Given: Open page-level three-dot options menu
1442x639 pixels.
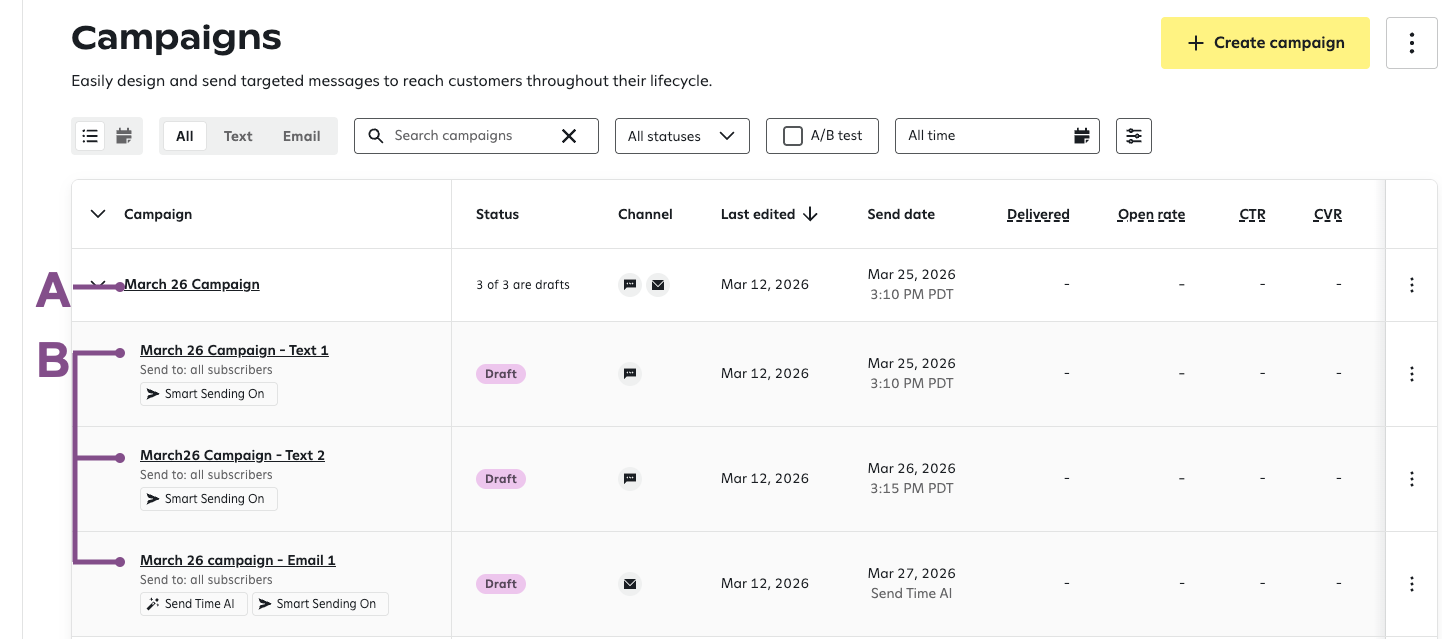Looking at the screenshot, I should [1411, 43].
